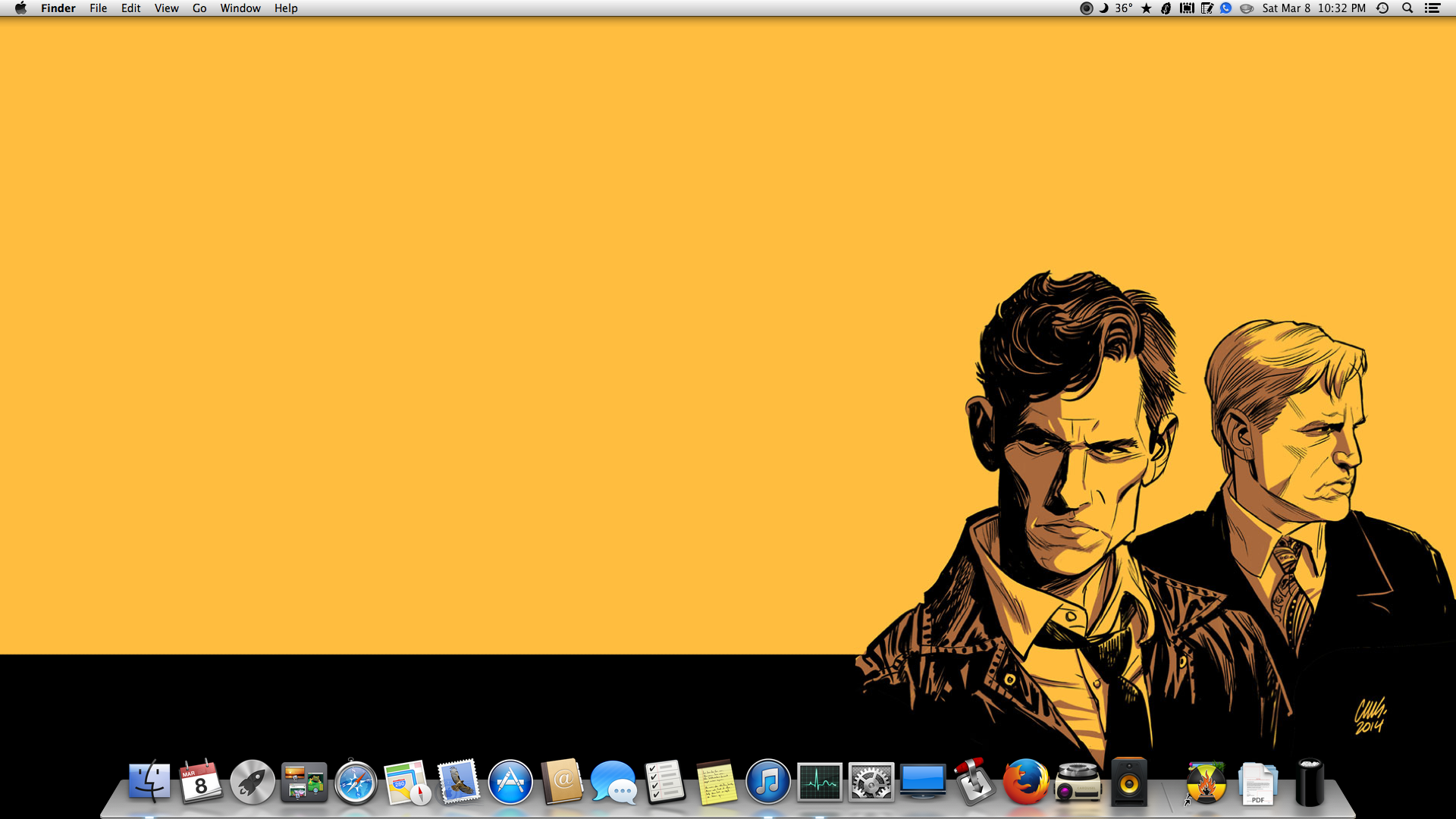Open the View menu
The width and height of the screenshot is (1456, 819).
click(x=167, y=8)
